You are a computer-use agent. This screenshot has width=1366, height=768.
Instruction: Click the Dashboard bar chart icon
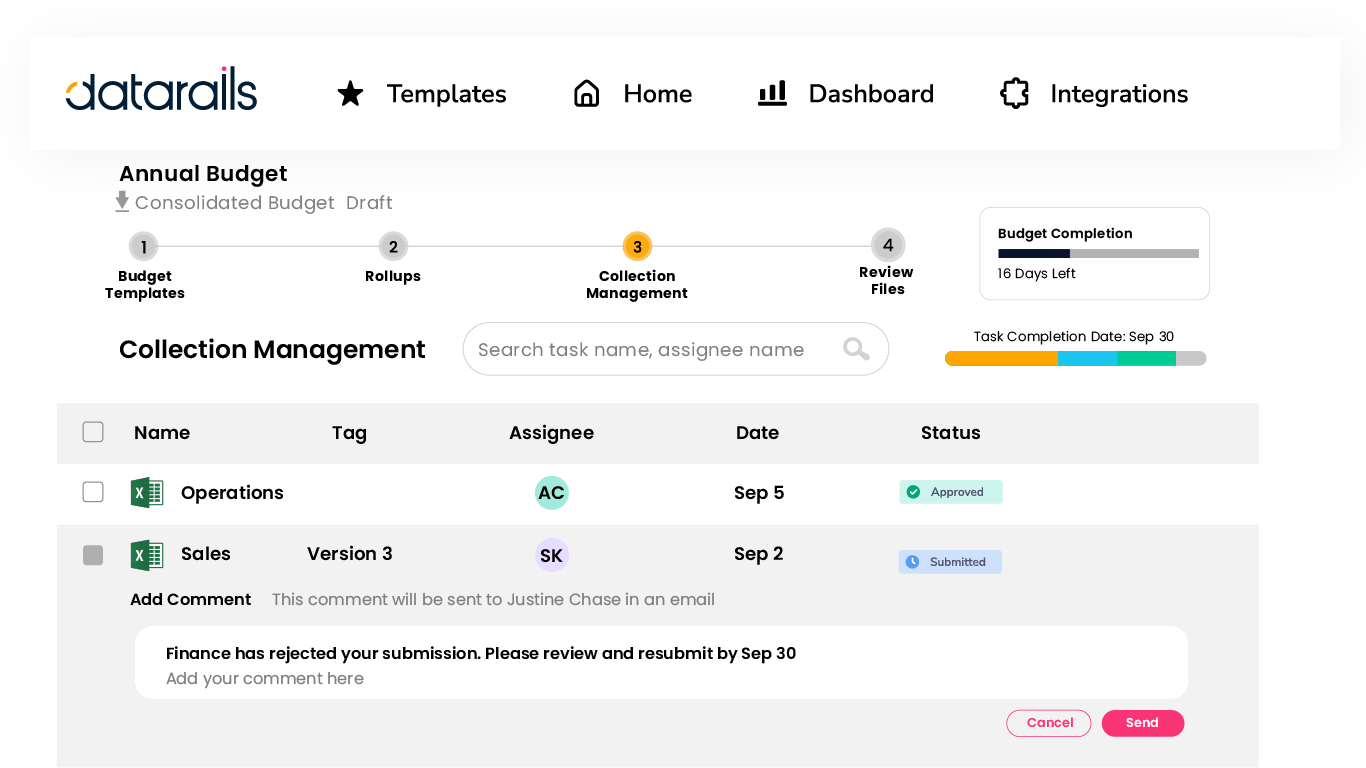[x=772, y=94]
